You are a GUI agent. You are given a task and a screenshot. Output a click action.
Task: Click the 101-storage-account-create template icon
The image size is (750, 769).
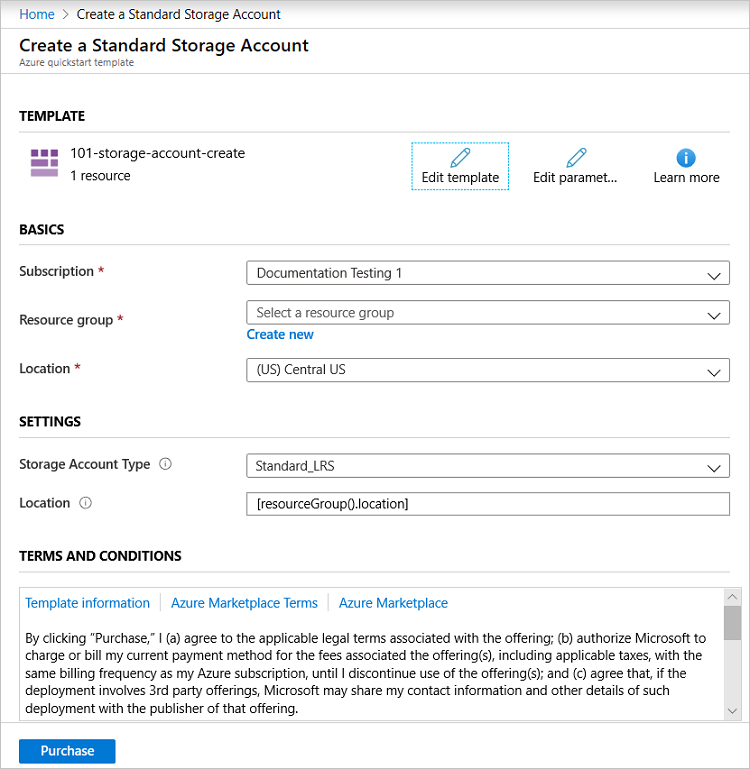pos(44,163)
